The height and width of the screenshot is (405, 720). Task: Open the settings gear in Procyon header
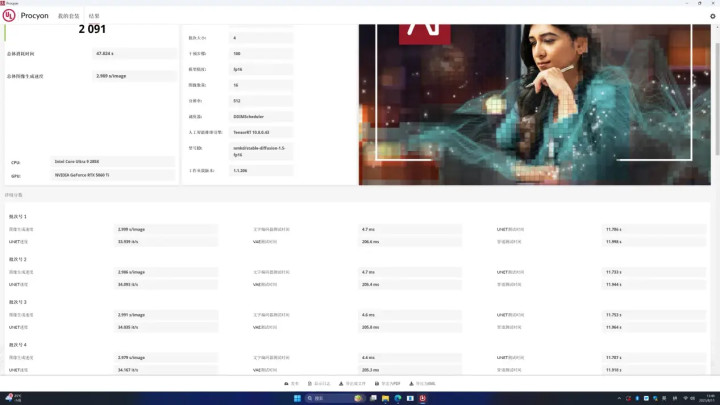(713, 16)
